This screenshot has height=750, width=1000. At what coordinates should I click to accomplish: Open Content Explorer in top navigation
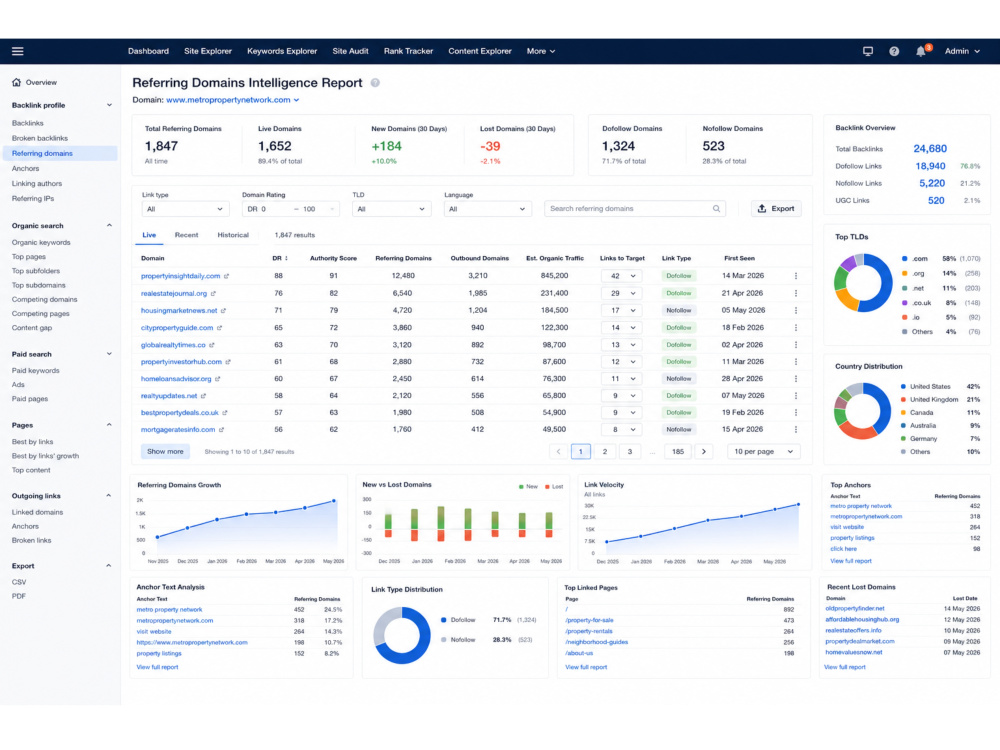click(x=480, y=51)
